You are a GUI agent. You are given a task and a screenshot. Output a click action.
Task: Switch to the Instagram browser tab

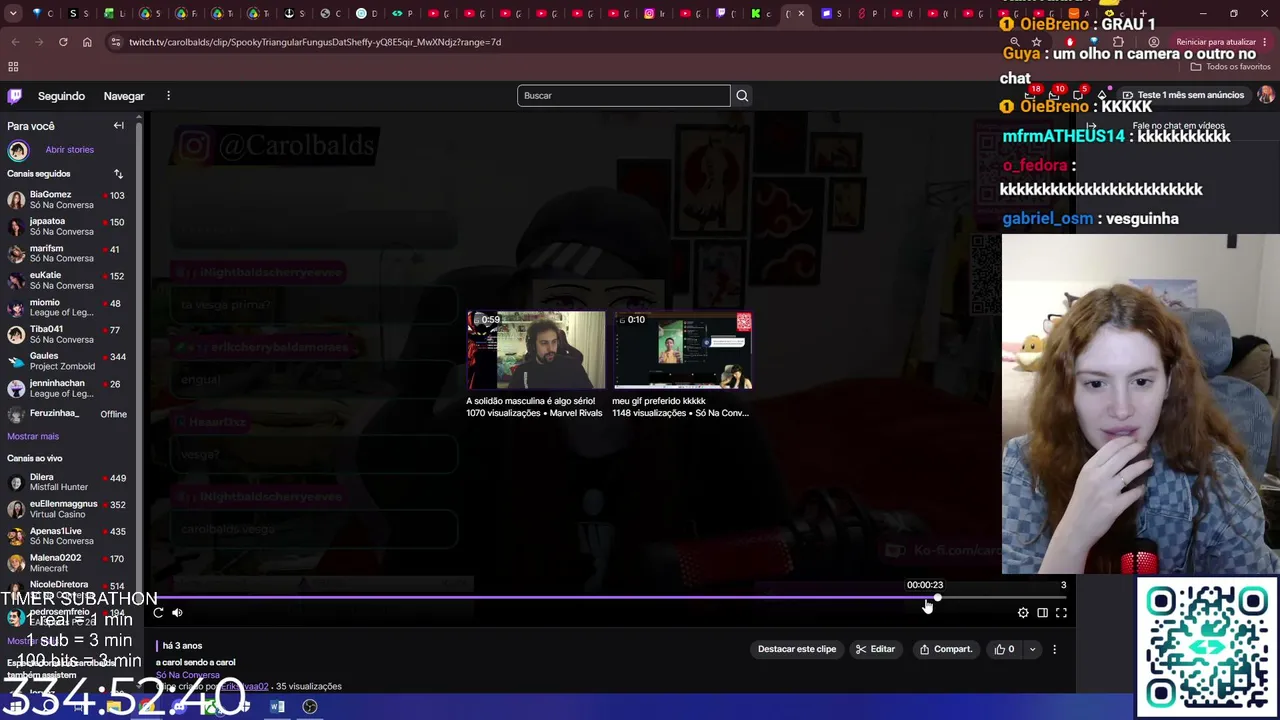coord(654,14)
